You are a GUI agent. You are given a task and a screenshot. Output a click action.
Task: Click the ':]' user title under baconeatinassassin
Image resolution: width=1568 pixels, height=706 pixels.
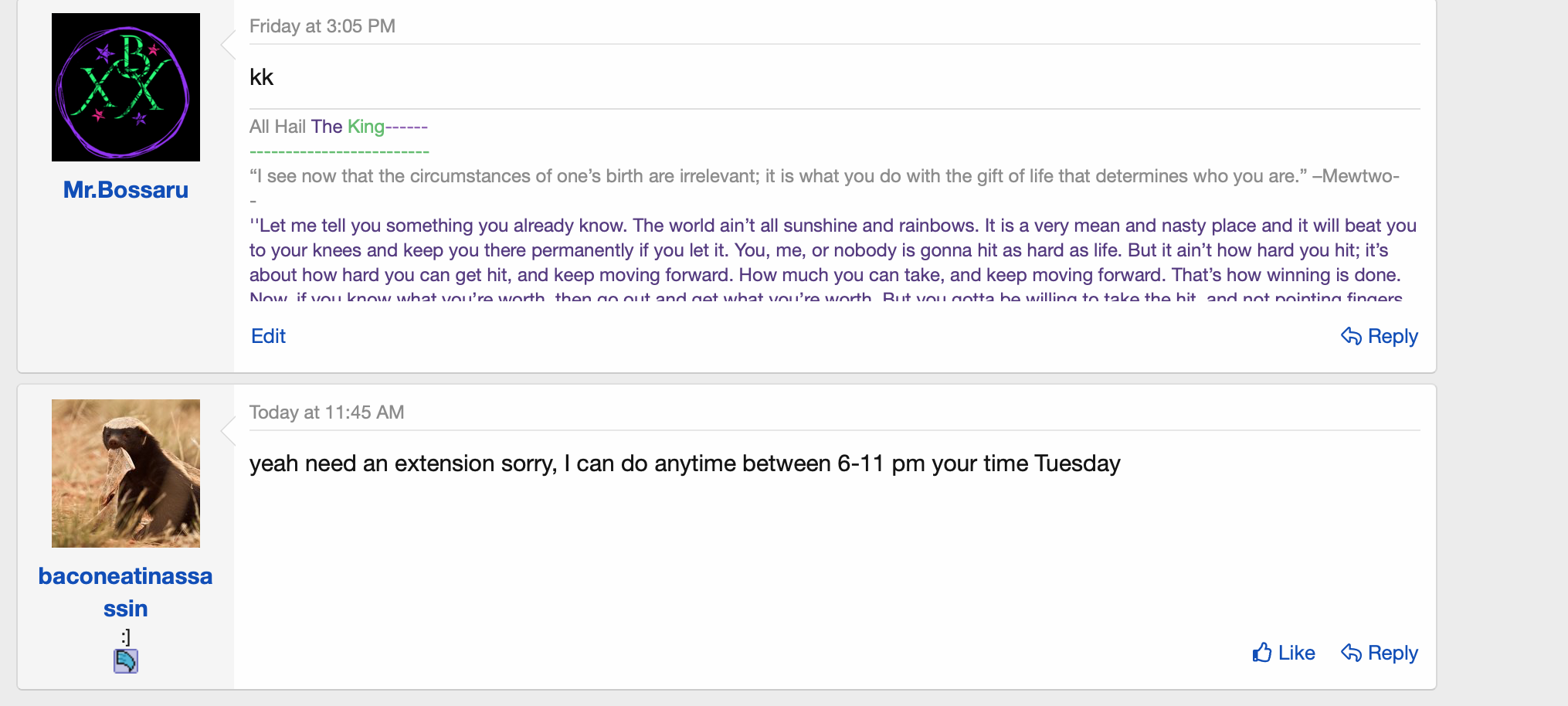(x=126, y=636)
